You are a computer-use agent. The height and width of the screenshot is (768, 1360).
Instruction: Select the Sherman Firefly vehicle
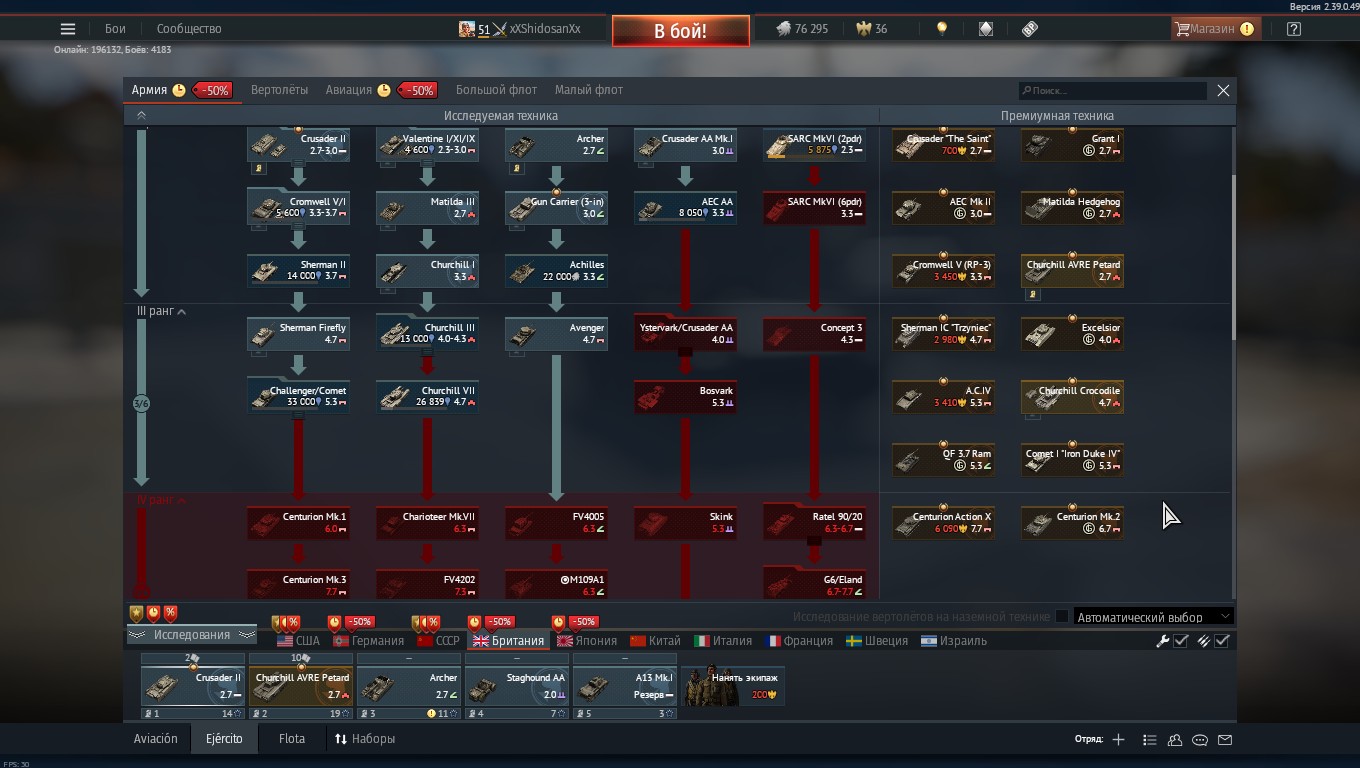[298, 334]
